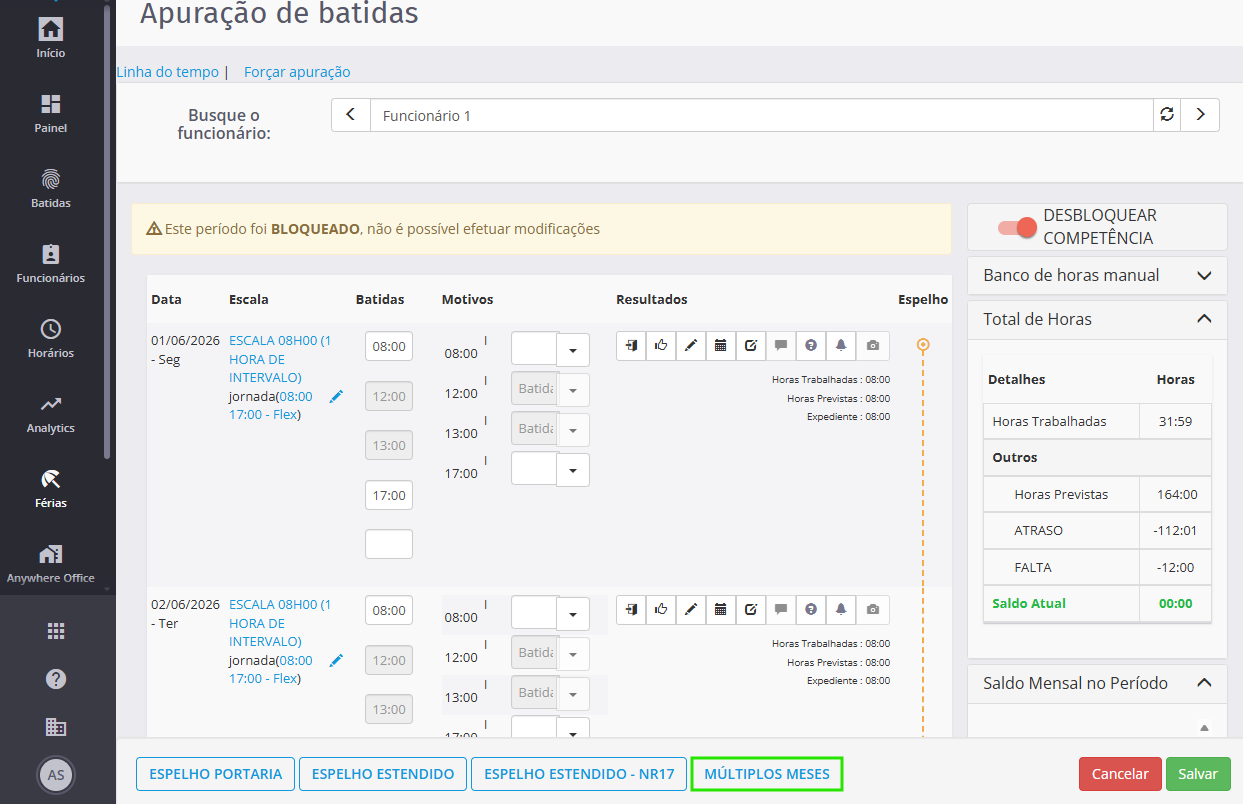This screenshot has height=804, width=1243.
Task: Click the MÚLTIPLOS MESES button
Action: point(767,774)
